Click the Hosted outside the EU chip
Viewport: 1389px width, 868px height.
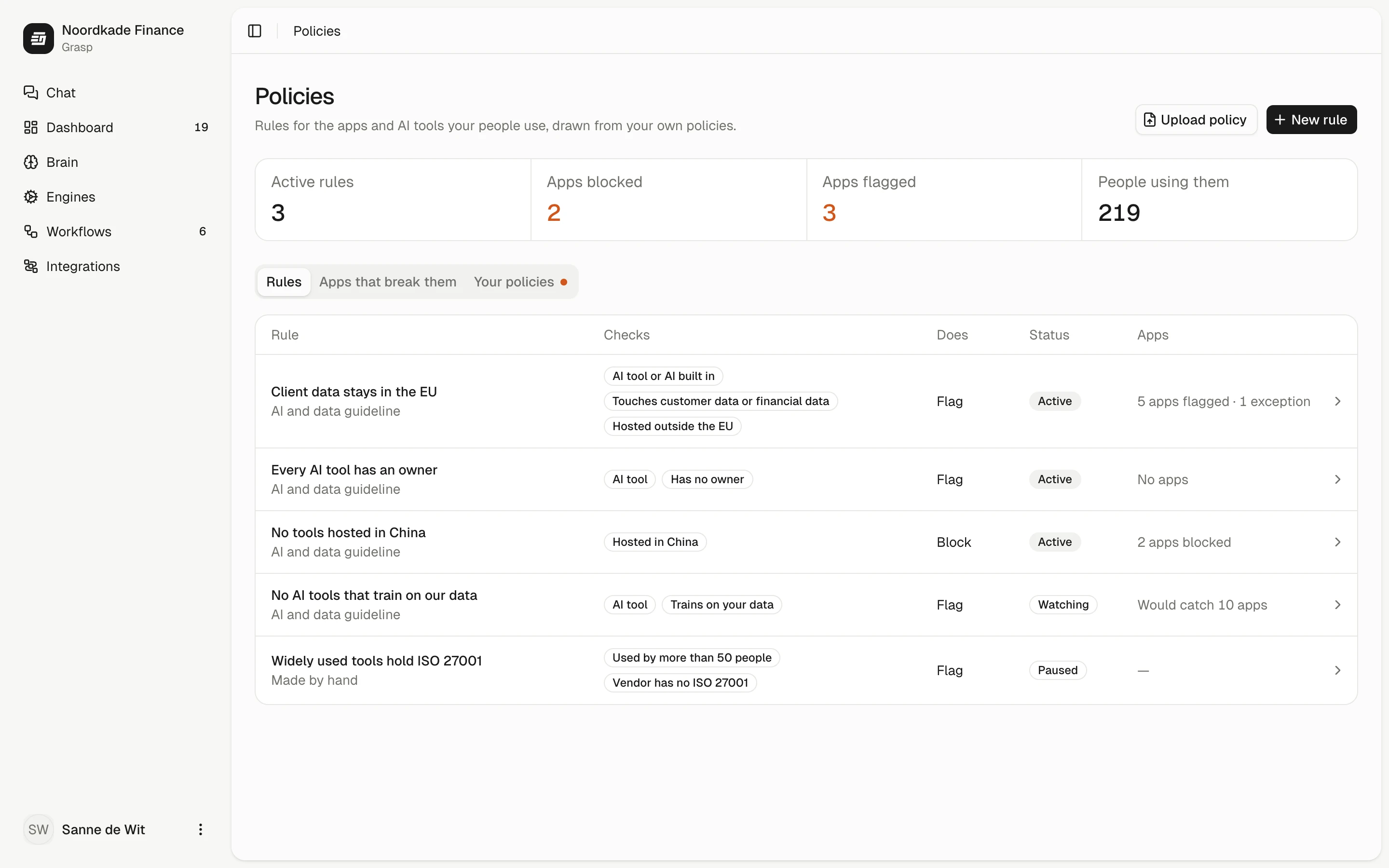point(672,426)
